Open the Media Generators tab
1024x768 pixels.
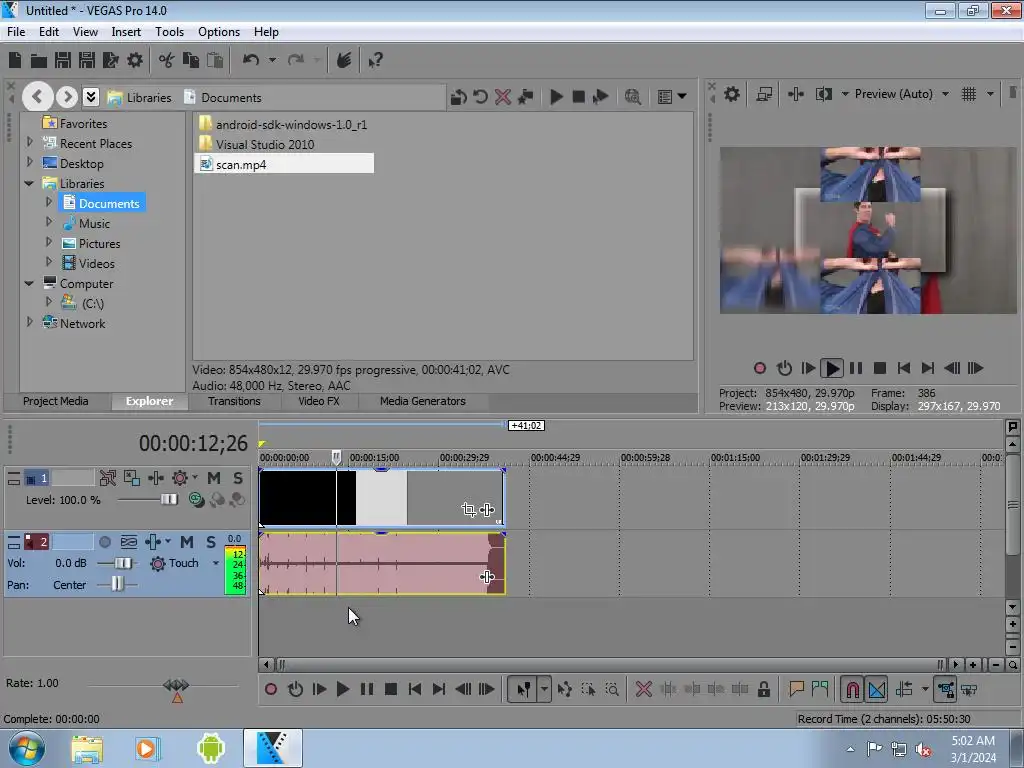[423, 401]
